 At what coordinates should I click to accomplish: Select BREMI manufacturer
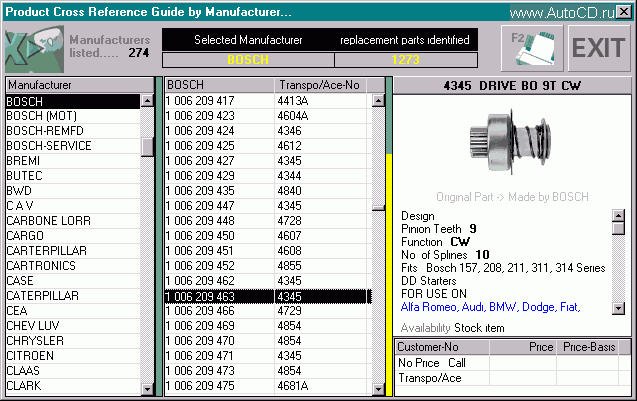73,161
